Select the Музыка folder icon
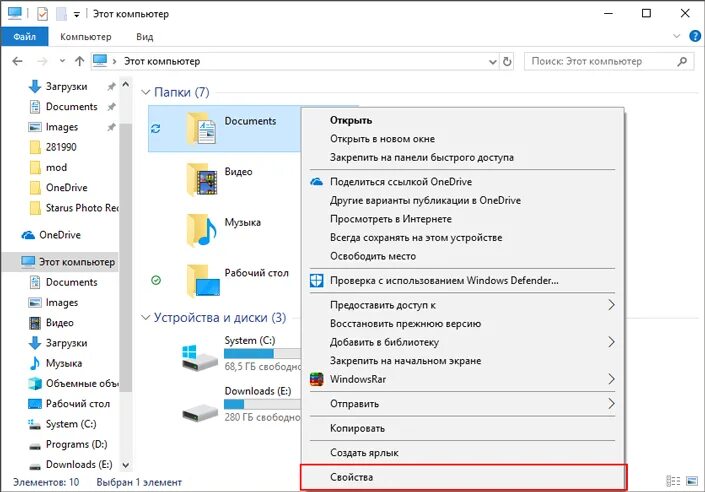This screenshot has height=492, width=705. click(202, 230)
